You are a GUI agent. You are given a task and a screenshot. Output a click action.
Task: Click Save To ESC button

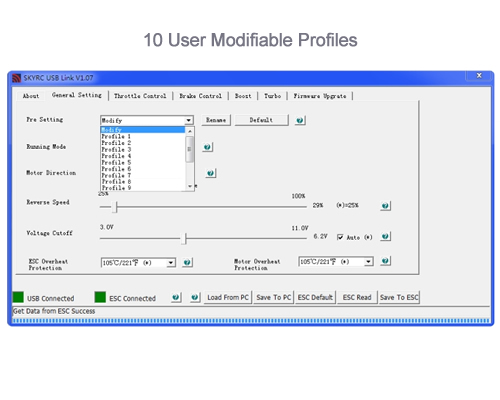click(399, 297)
